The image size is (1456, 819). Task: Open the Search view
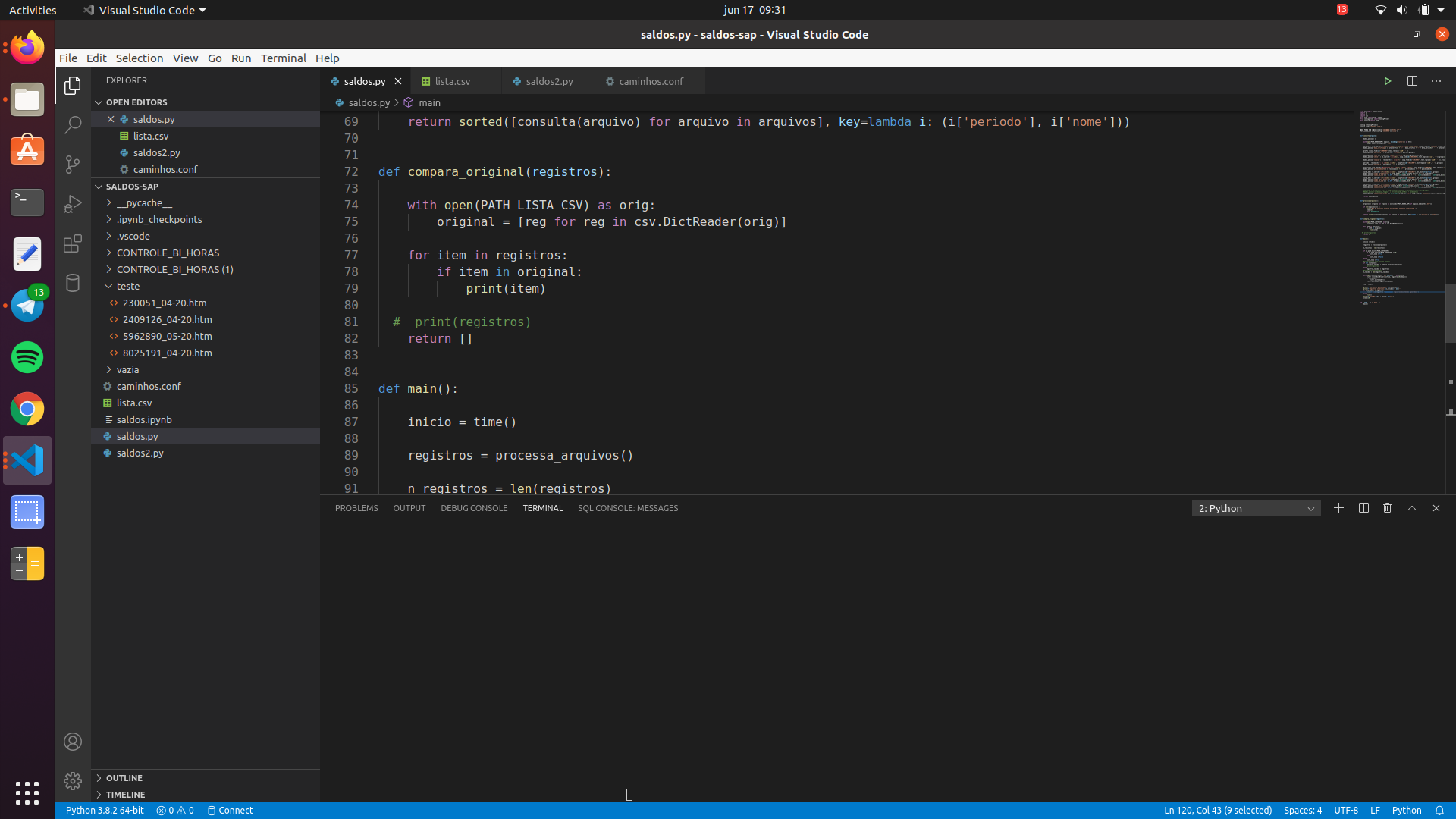pos(72,124)
